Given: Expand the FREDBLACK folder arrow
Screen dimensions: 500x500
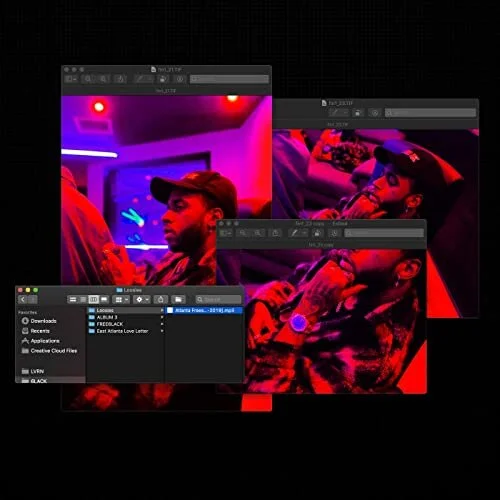Looking at the screenshot, I should pyautogui.click(x=162, y=324).
